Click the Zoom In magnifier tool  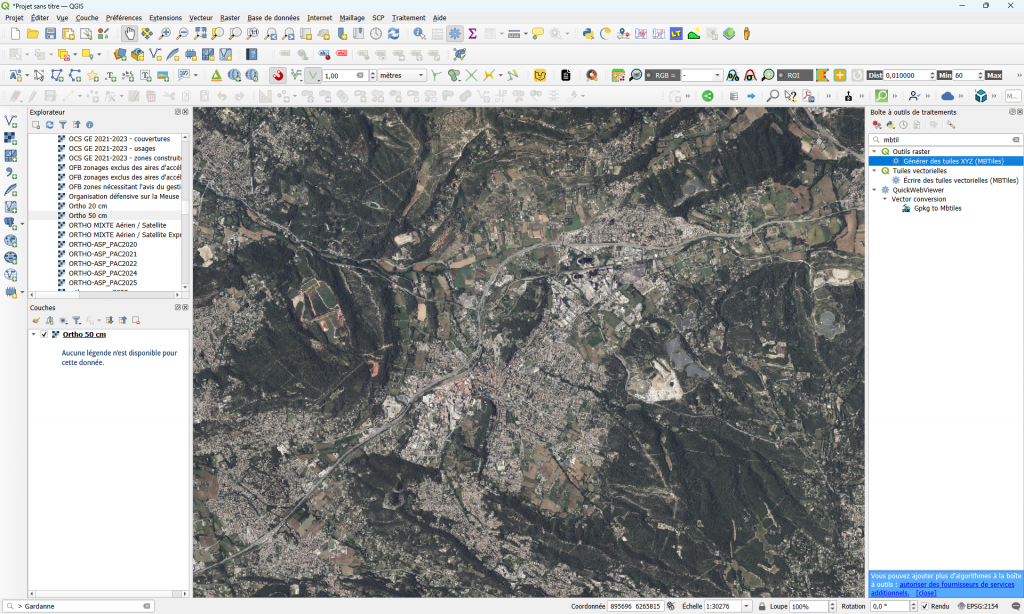pyautogui.click(x=165, y=33)
